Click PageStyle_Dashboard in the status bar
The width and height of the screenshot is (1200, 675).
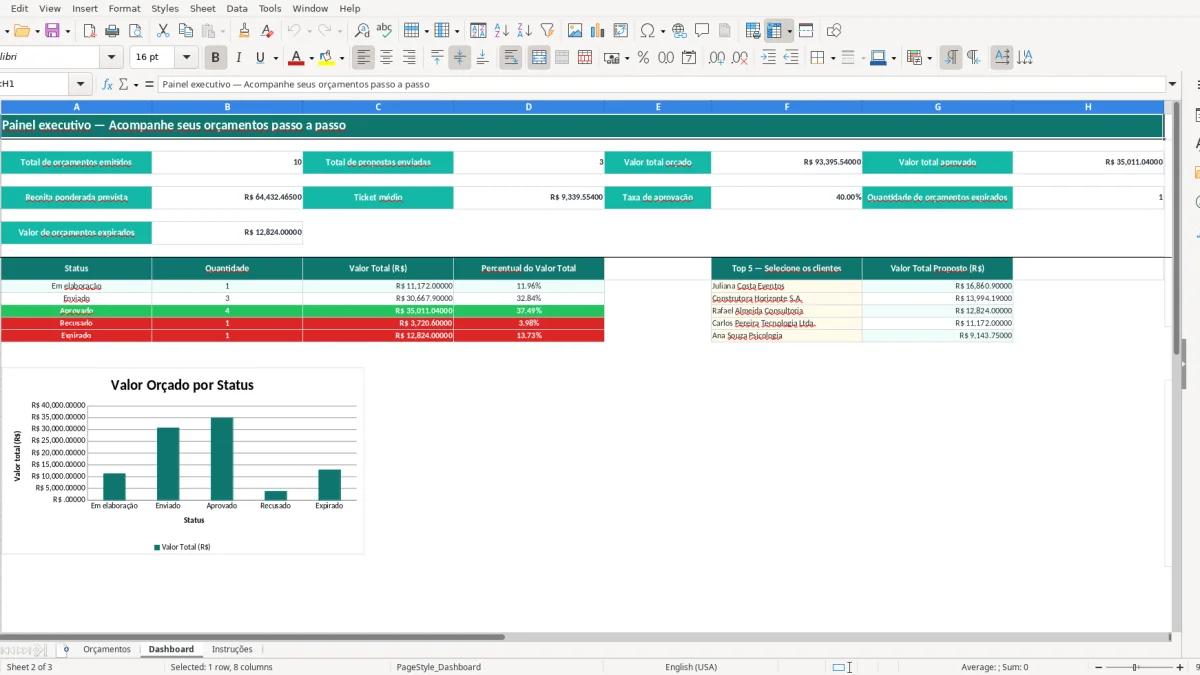coord(439,667)
